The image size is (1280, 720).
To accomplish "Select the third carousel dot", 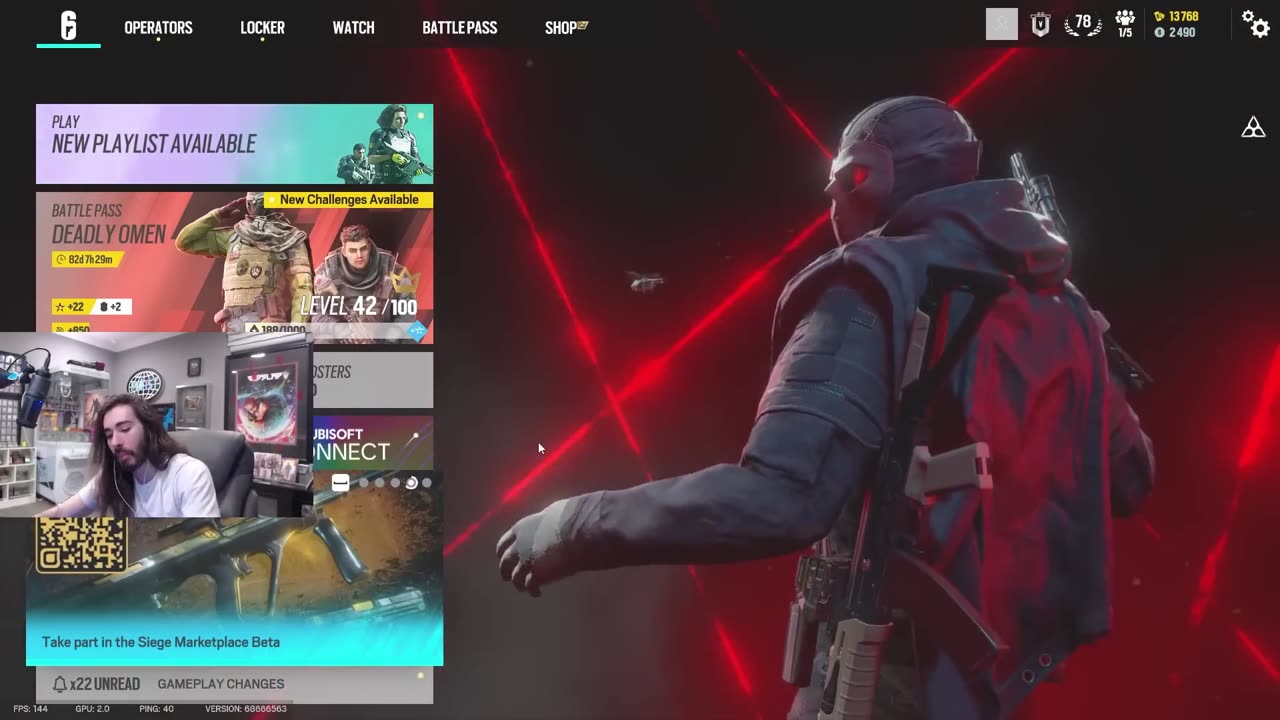I will (379, 483).
